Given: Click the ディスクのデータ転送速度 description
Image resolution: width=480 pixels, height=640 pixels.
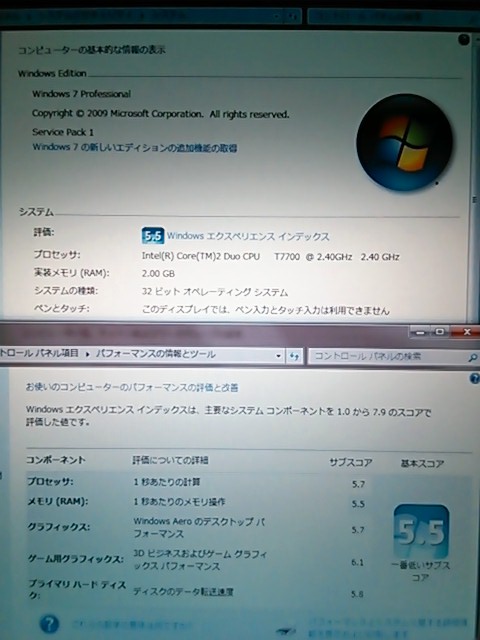Looking at the screenshot, I should [183, 591].
